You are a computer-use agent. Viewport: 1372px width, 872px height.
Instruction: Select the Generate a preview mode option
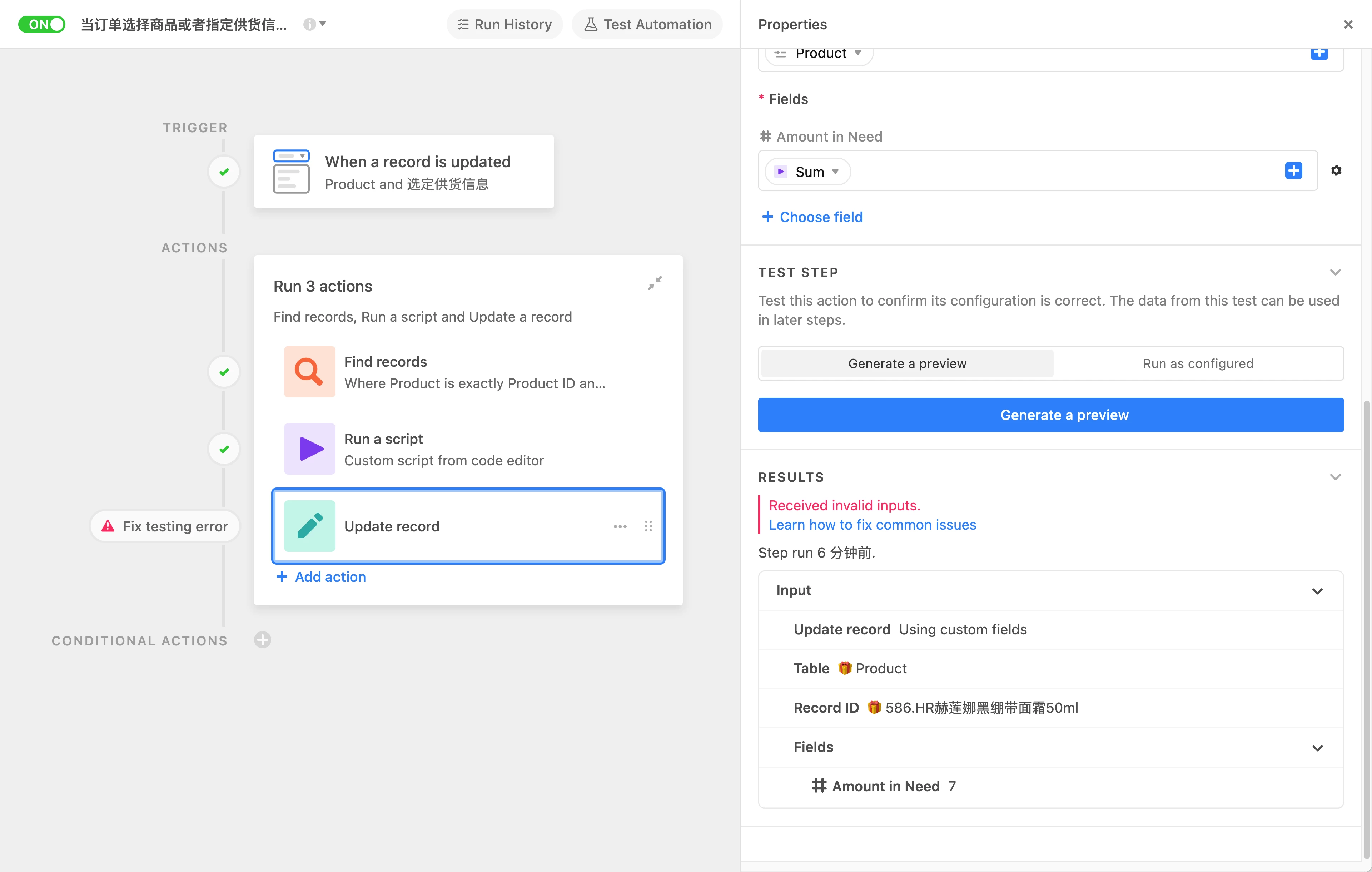click(907, 363)
